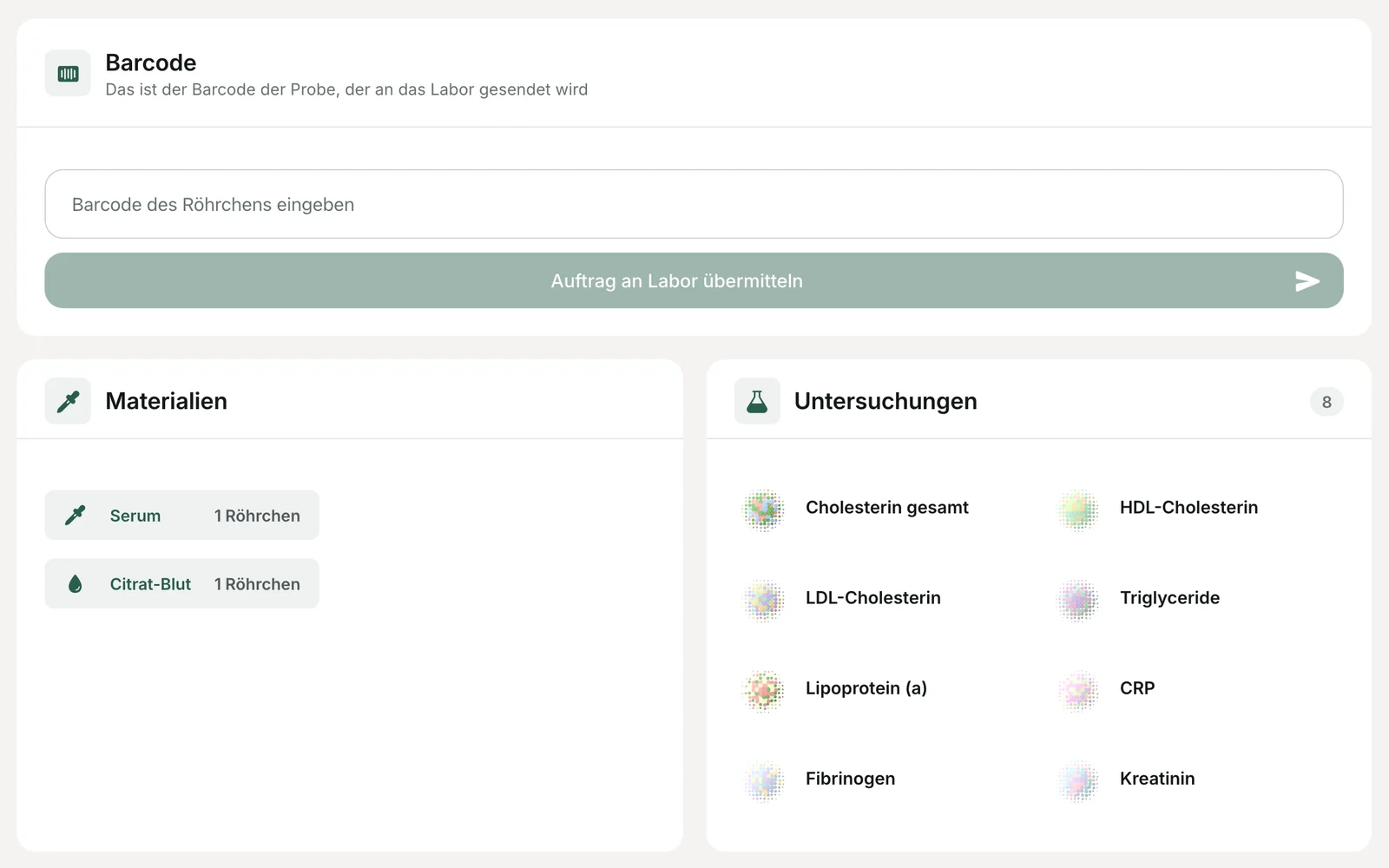The height and width of the screenshot is (868, 1389).
Task: Click the pipette icon in the Serum chip
Action: 76,516
